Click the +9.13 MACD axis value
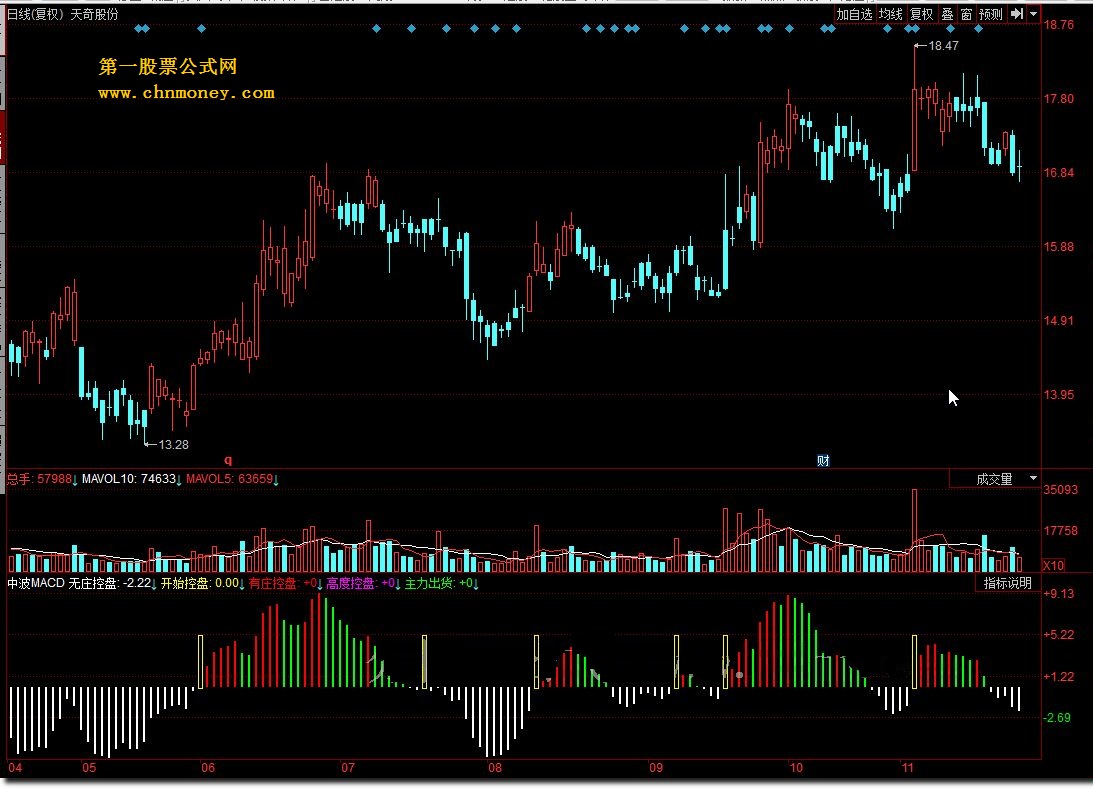This screenshot has height=789, width=1093. tap(1058, 594)
